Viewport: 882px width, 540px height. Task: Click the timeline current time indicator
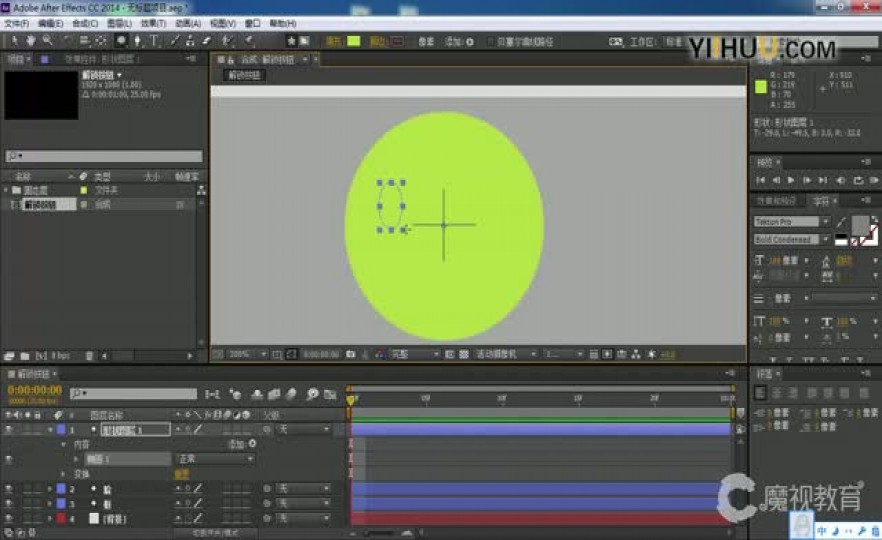point(350,400)
